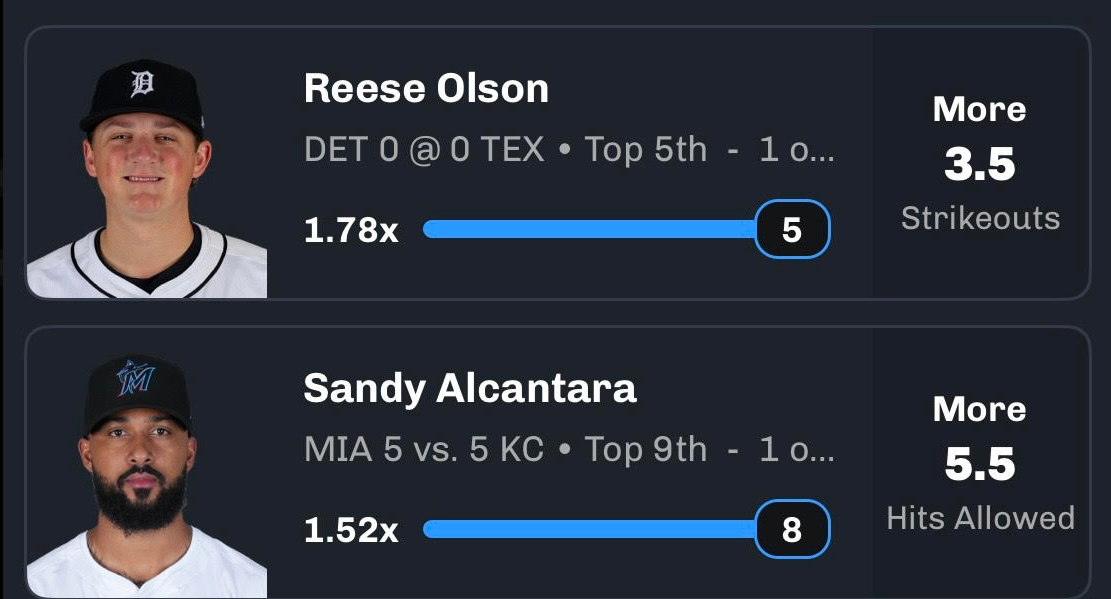The image size is (1111, 599).
Task: Click the Hits Allowed stat label
Action: [981, 518]
